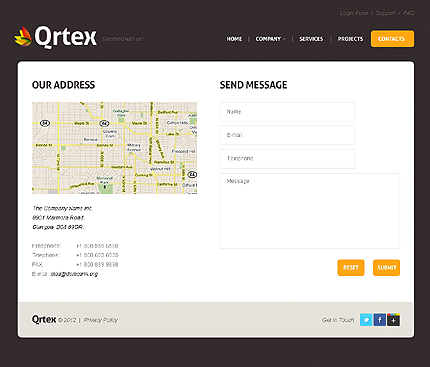Image resolution: width=430 pixels, height=367 pixels.
Task: Click the e-mail address link
Action: click(x=74, y=274)
